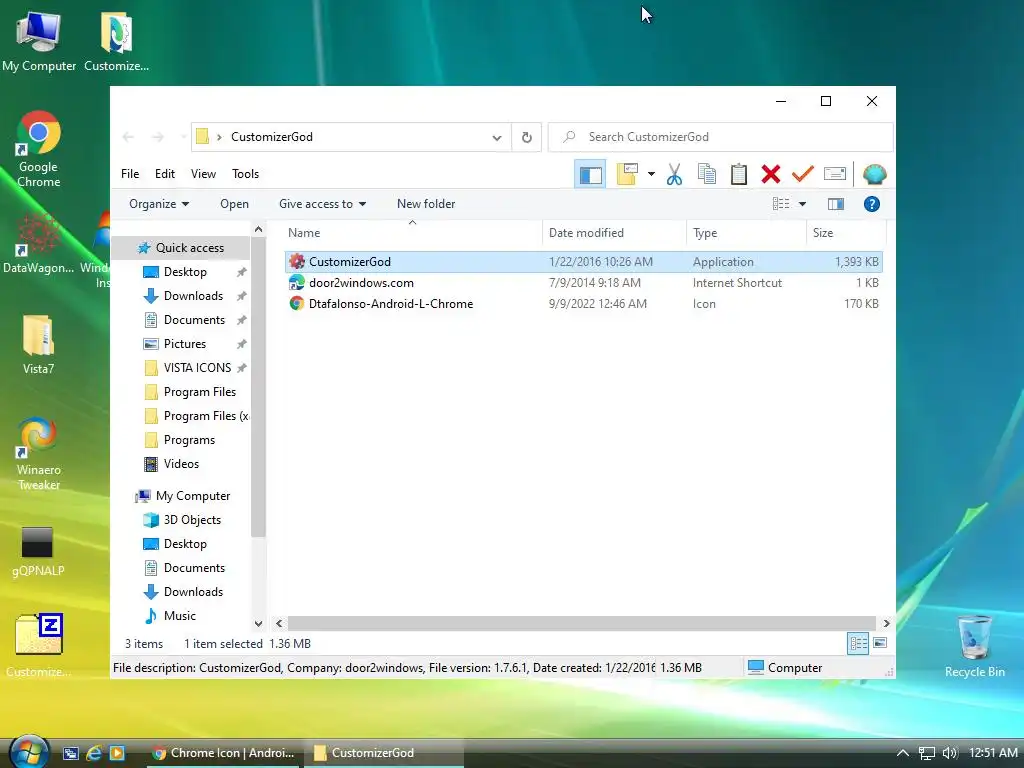
Task: Click the Rename toolbar icon
Action: 835,174
